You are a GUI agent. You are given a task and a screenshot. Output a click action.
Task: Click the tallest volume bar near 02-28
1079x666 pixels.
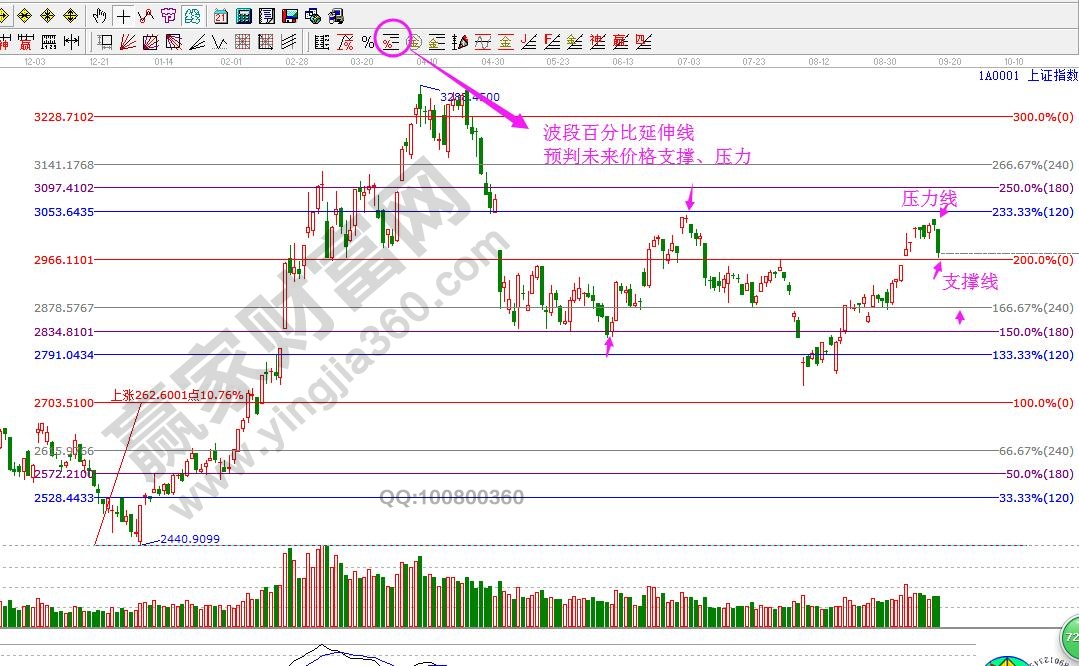coord(323,585)
